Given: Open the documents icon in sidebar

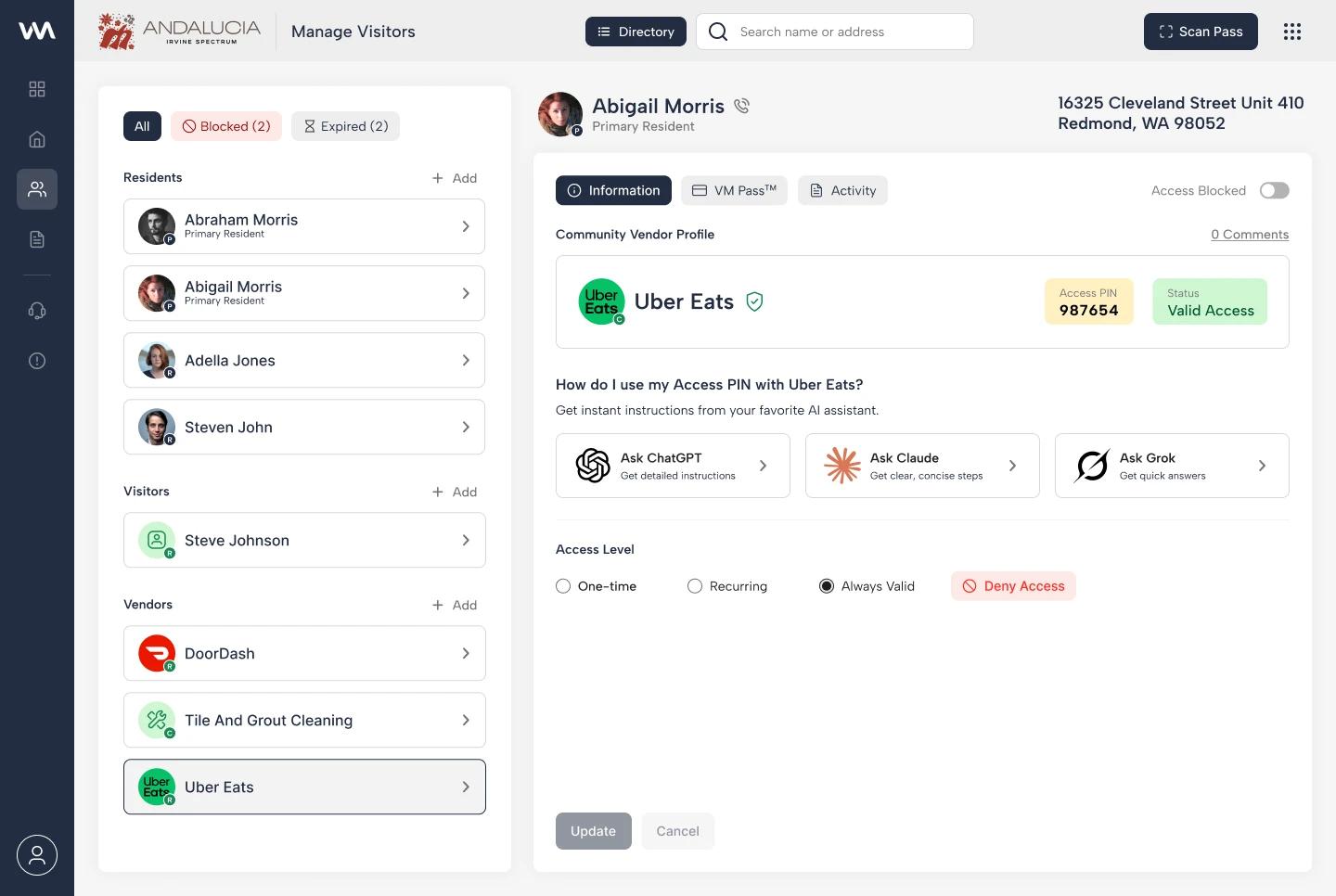Looking at the screenshot, I should tap(37, 239).
